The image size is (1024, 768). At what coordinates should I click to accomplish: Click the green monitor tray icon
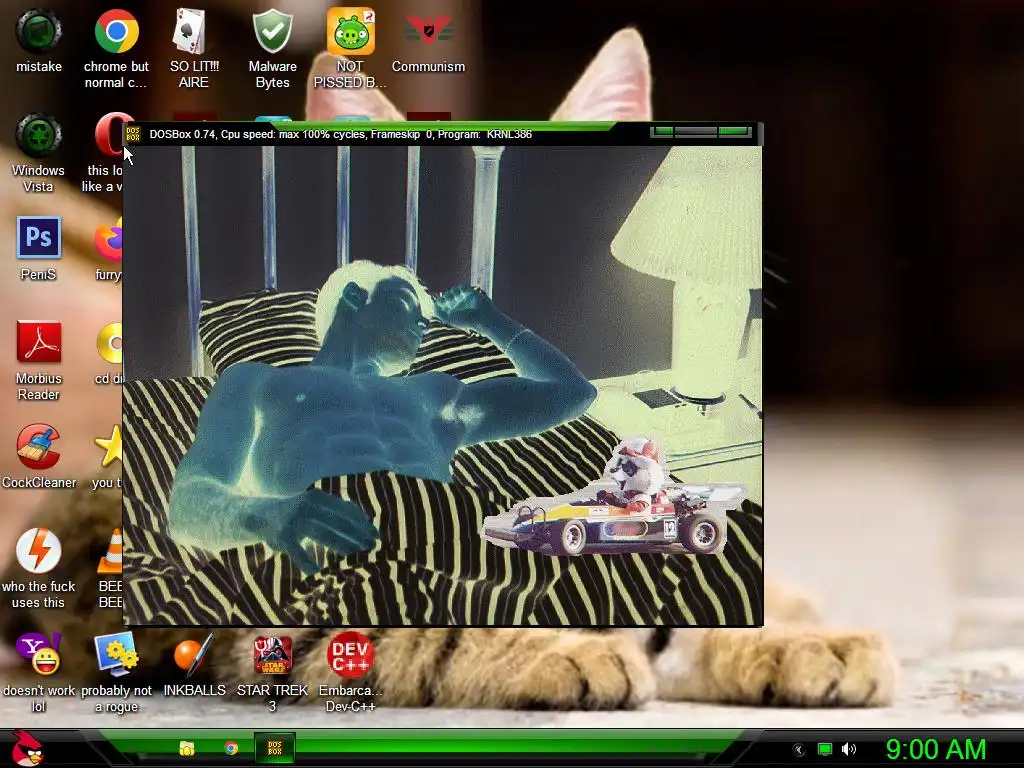tap(825, 749)
